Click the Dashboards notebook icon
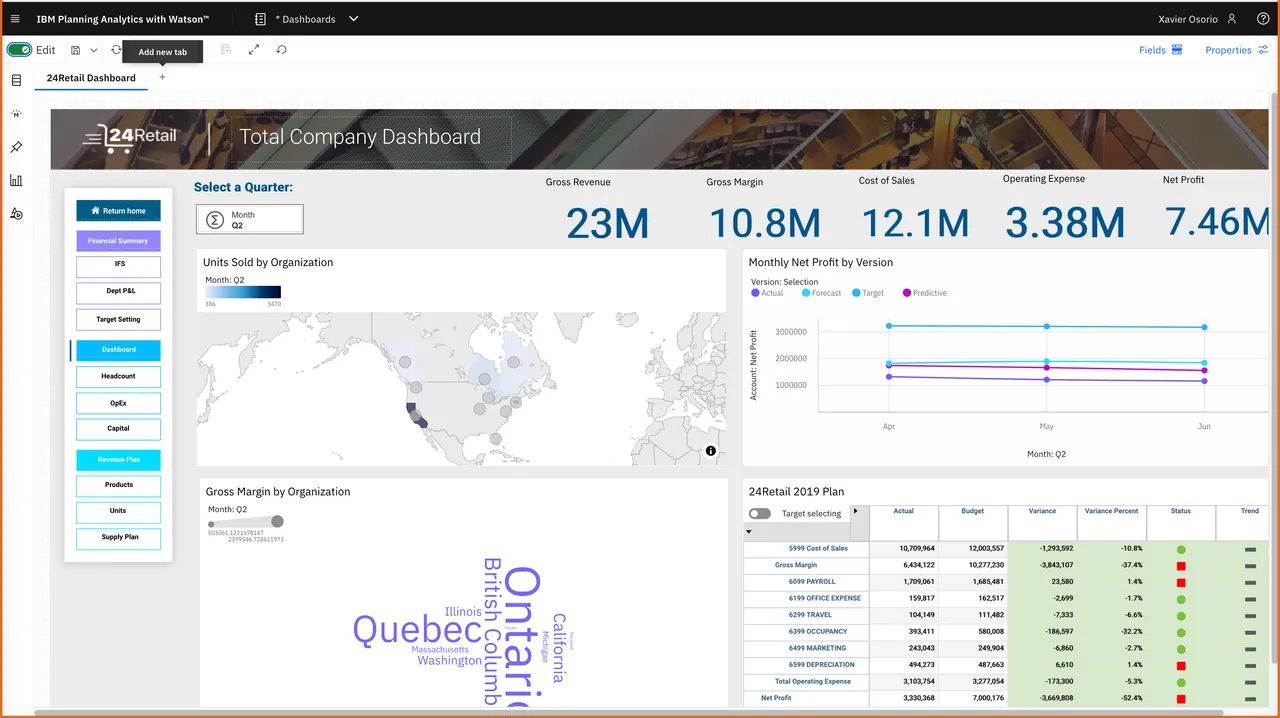The width and height of the screenshot is (1280, 718). (x=260, y=19)
